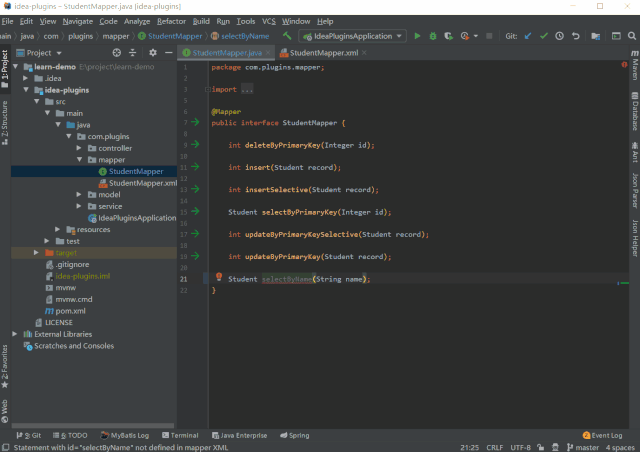This screenshot has height=452, width=640.
Task: Commit changes with Git checkmark icon
Action: [x=544, y=36]
